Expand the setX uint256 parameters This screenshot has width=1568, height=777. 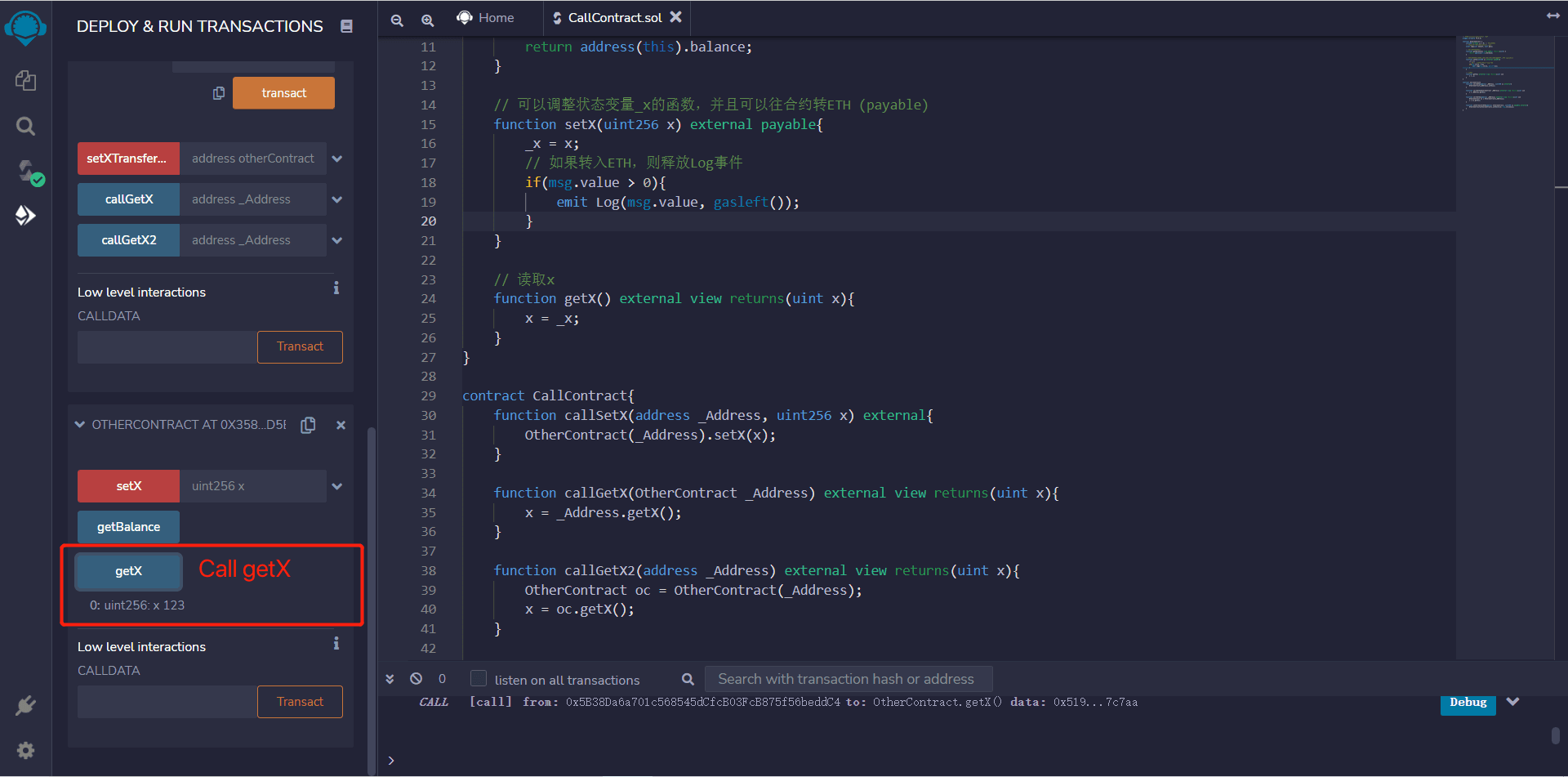[x=337, y=486]
